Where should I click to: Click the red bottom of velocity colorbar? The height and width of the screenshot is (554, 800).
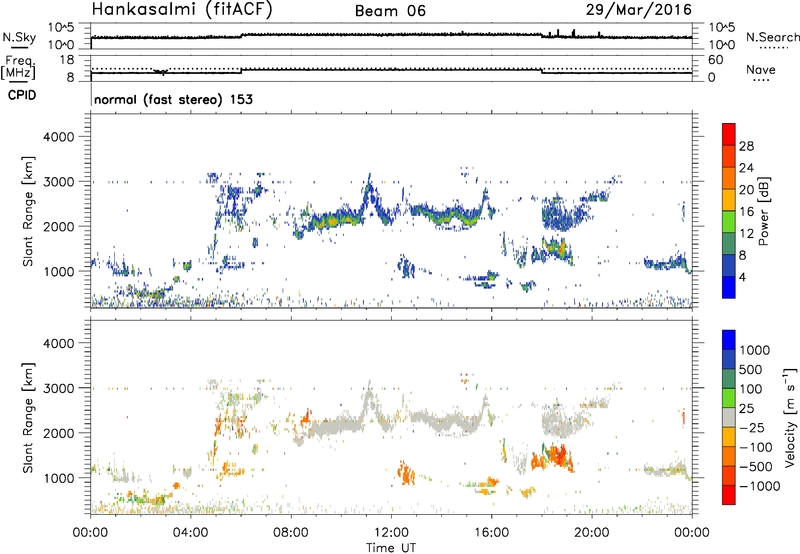pos(729,495)
